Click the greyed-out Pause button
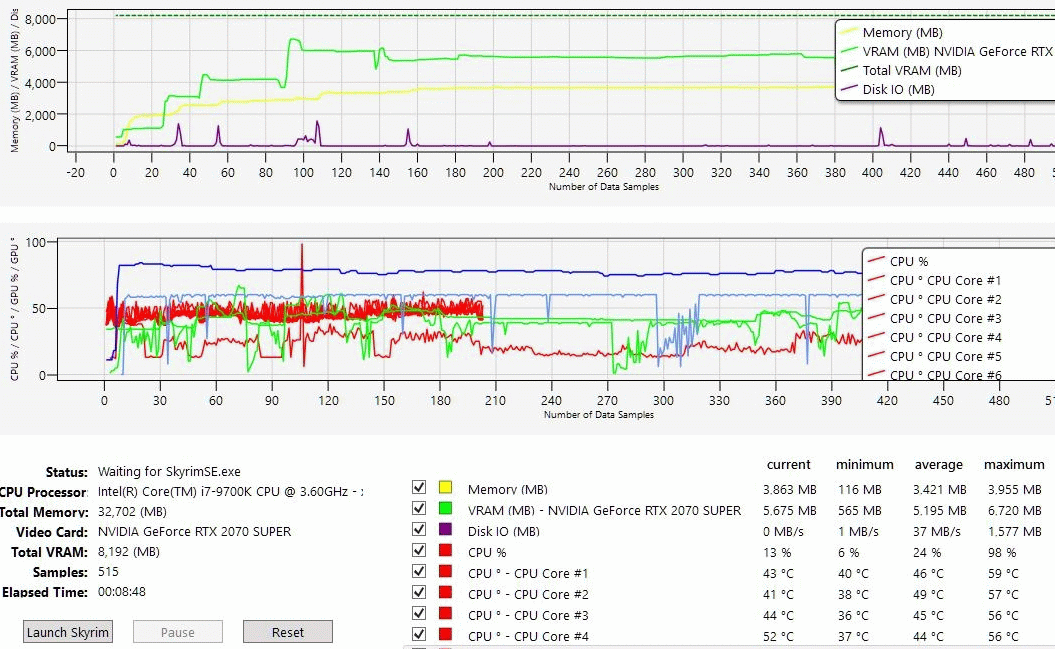 [x=177, y=632]
